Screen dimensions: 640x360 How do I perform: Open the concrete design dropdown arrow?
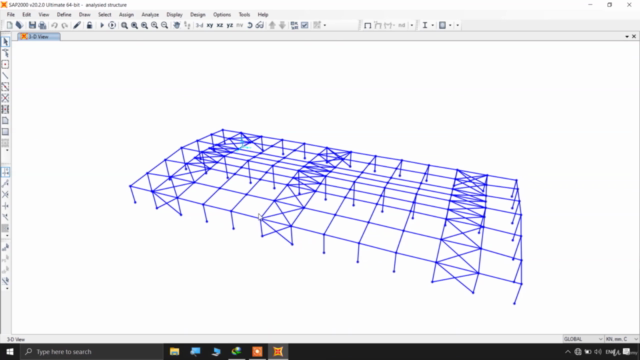point(450,25)
